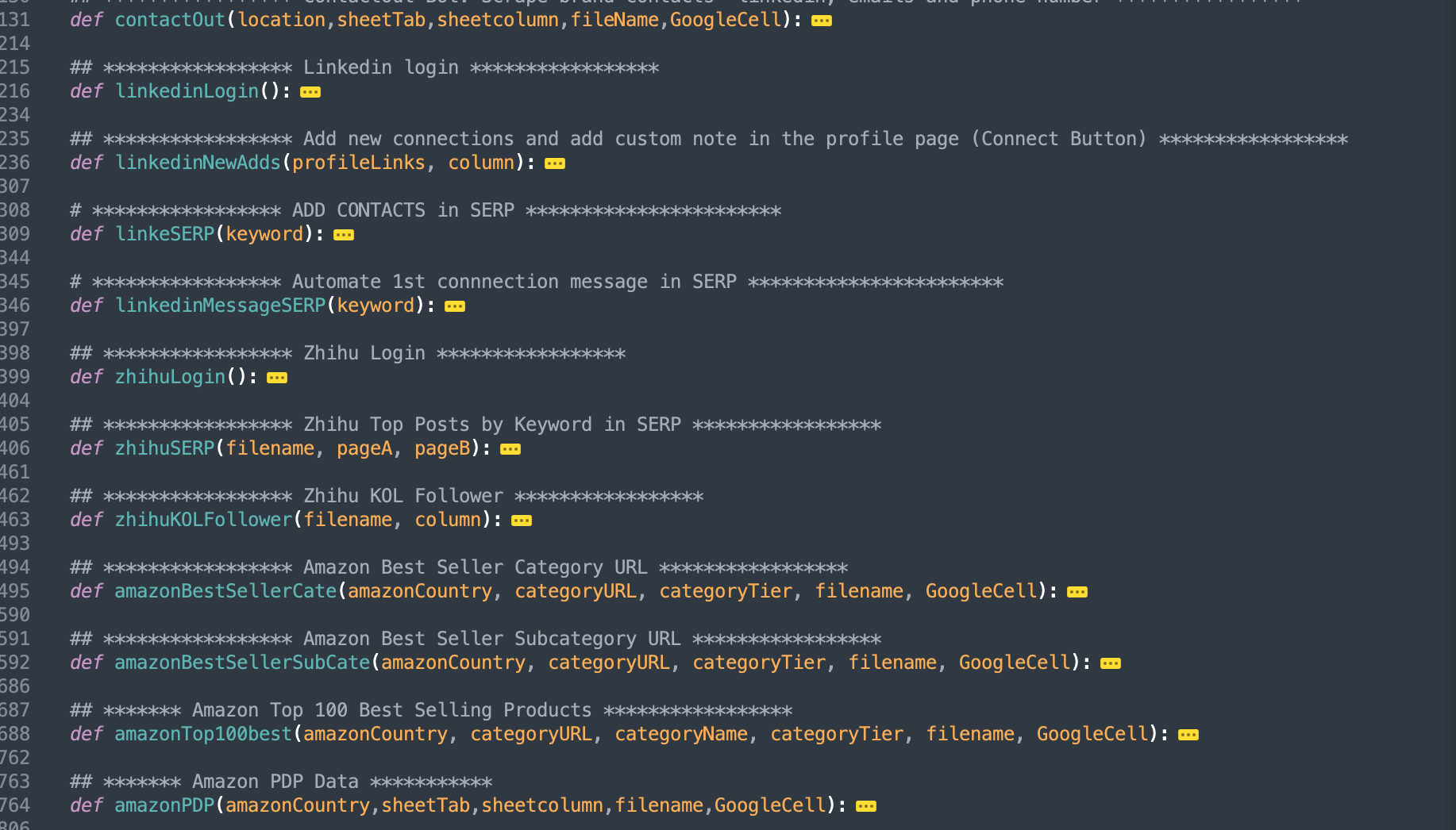
Task: Click line number 495 in gutter
Action: (x=15, y=591)
